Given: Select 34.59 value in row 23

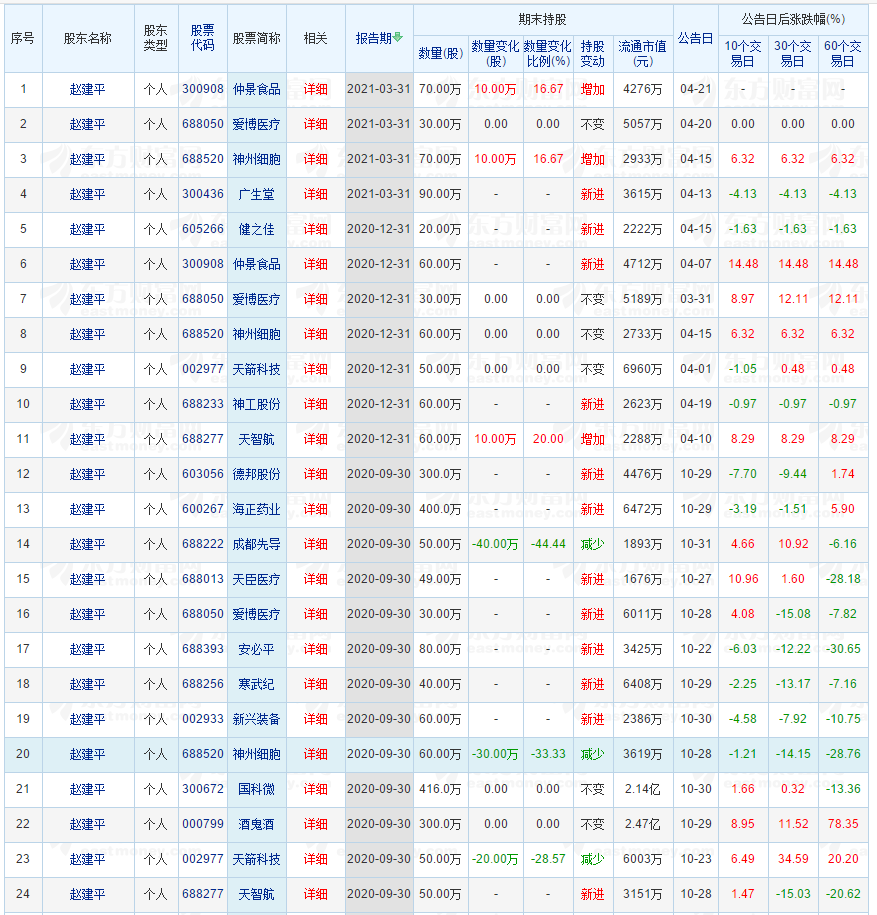Looking at the screenshot, I should pyautogui.click(x=793, y=860).
